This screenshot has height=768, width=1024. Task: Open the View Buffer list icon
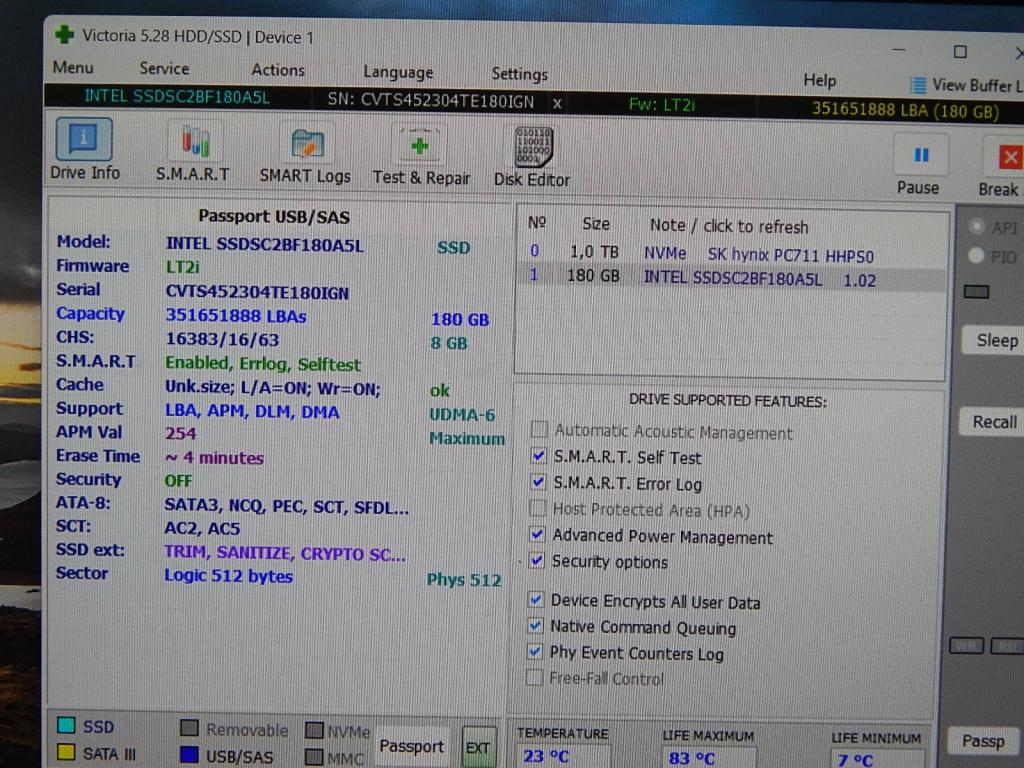[x=918, y=86]
